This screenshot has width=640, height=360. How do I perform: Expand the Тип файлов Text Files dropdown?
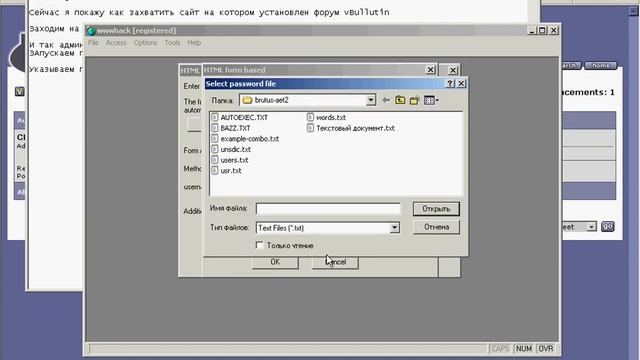click(x=394, y=228)
